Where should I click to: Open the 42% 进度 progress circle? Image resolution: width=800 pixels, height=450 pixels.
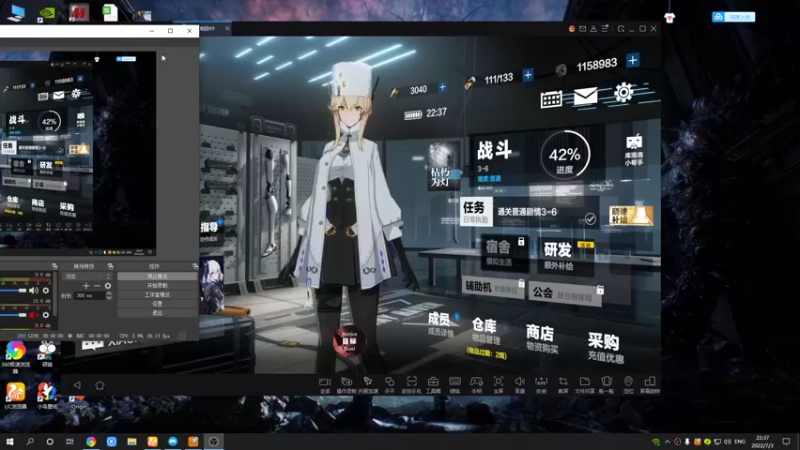click(565, 155)
